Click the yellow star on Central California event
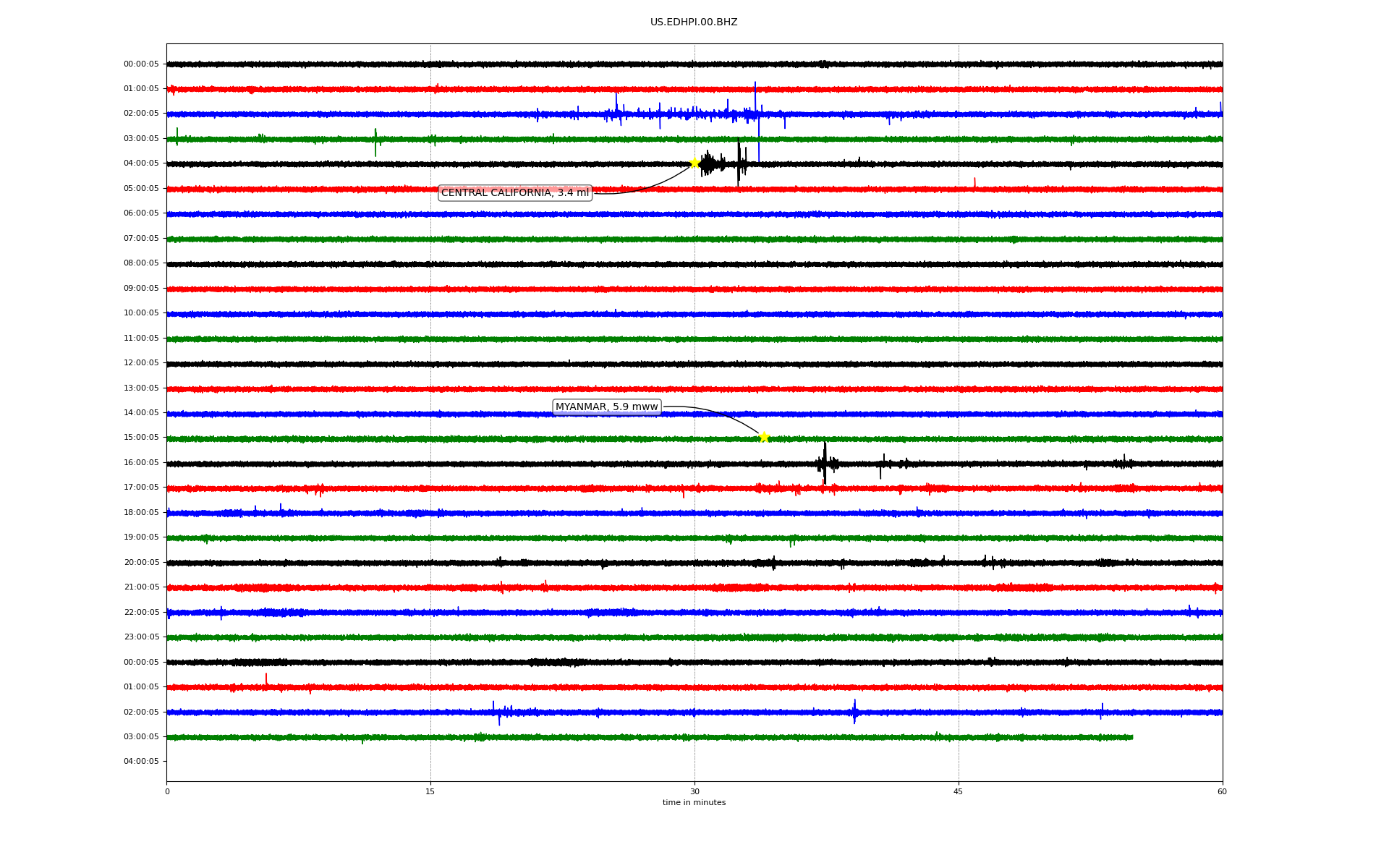The height and width of the screenshot is (868, 1389). coord(694,163)
